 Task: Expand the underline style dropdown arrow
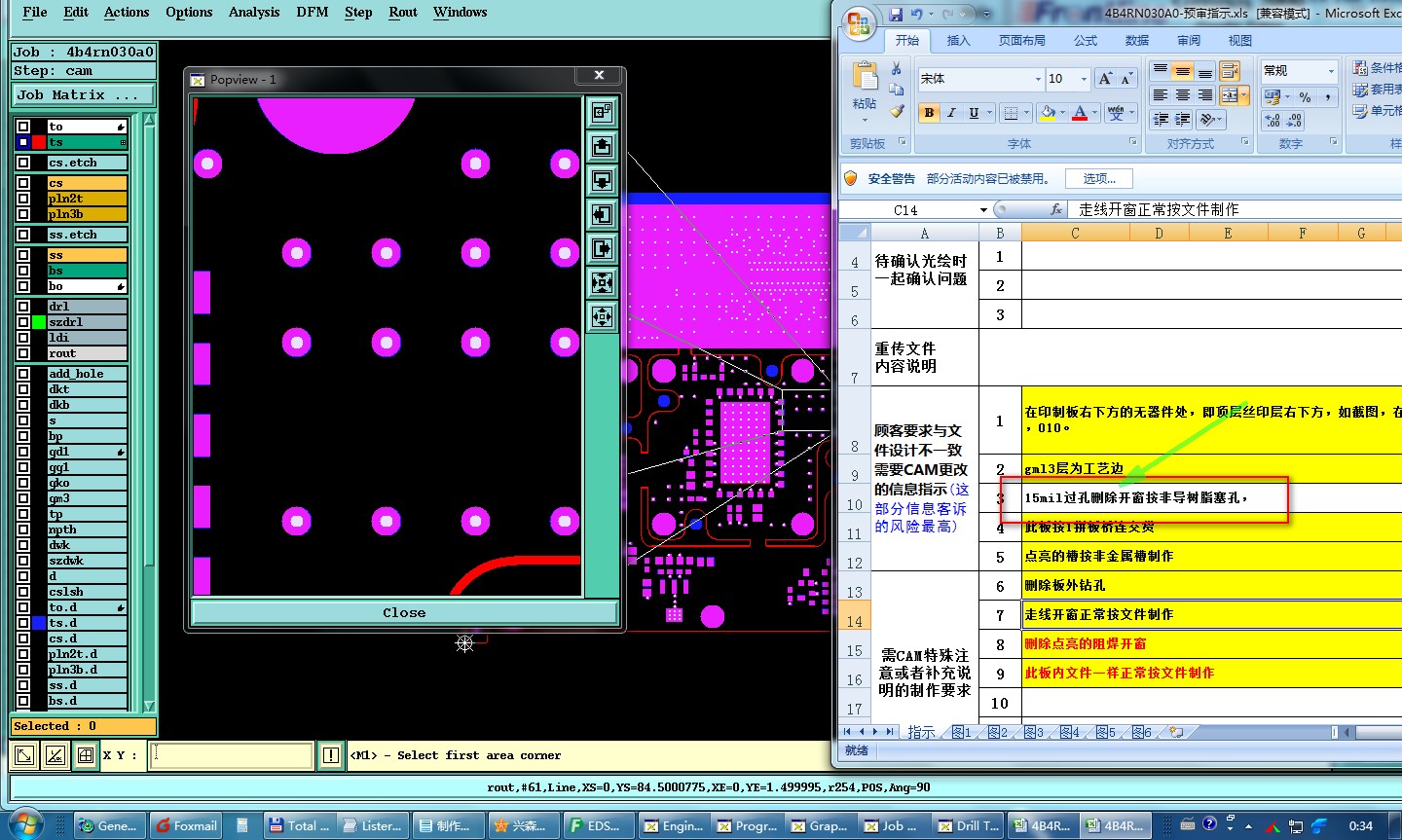point(989,113)
